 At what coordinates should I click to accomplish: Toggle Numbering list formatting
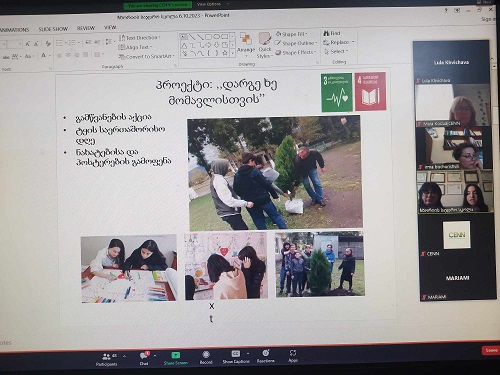point(73,42)
